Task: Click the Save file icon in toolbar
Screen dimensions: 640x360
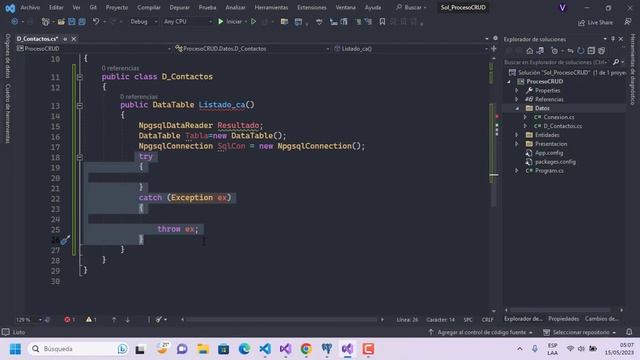Action: point(72,22)
